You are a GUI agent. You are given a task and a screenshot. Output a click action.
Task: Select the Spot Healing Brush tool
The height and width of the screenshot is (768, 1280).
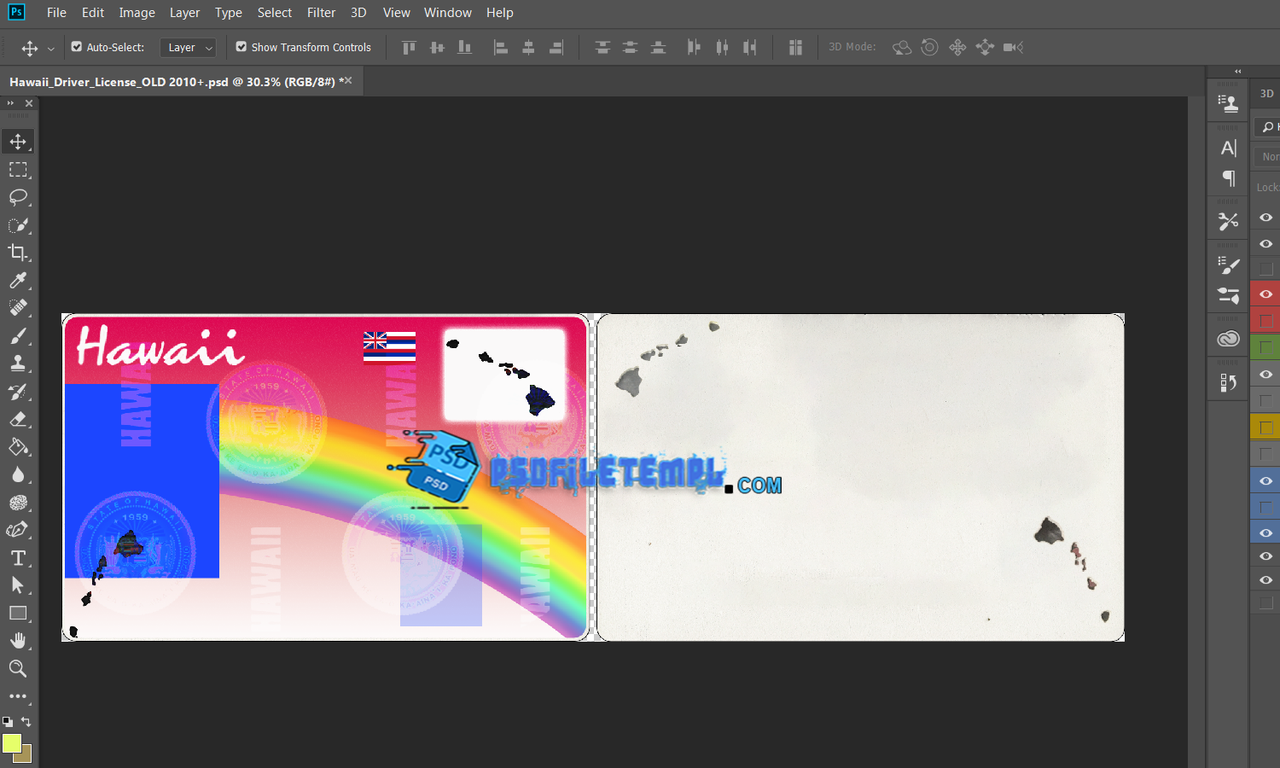pos(18,308)
